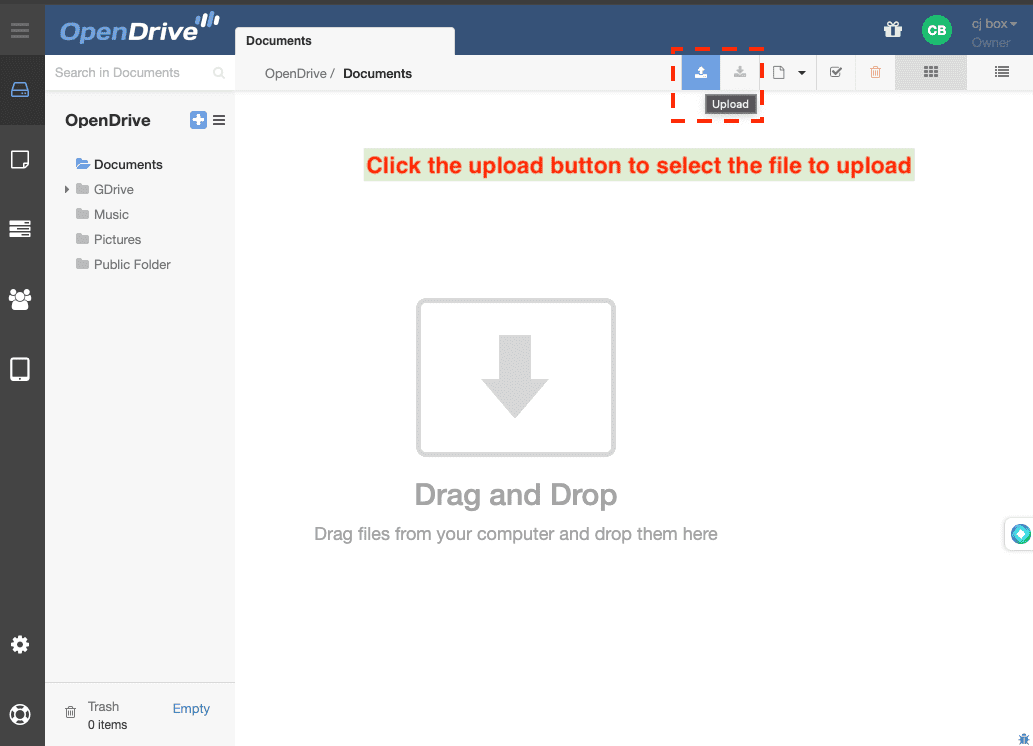The height and width of the screenshot is (746, 1033).
Task: Click the OpenDrive logo
Action: pos(140,28)
